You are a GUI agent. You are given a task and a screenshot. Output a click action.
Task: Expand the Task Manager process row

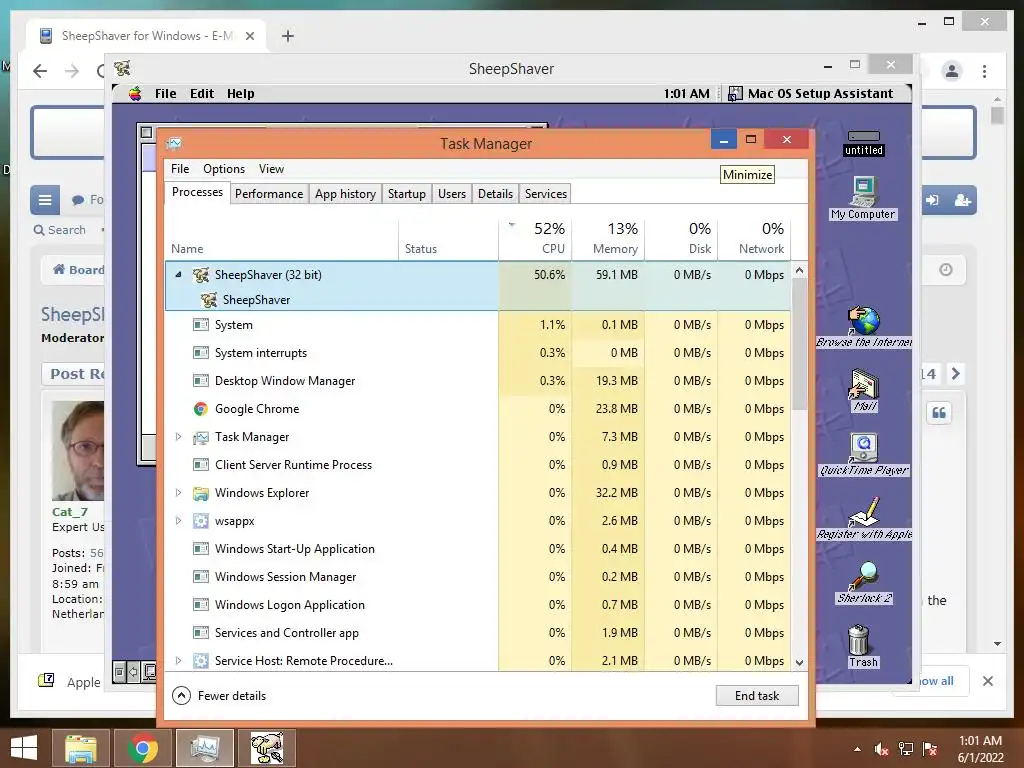178,437
